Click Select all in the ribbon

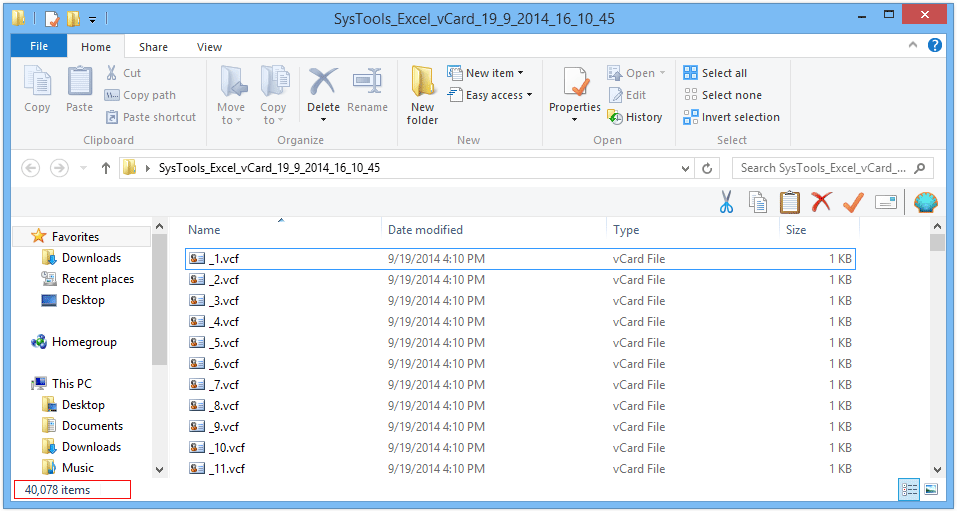point(715,73)
